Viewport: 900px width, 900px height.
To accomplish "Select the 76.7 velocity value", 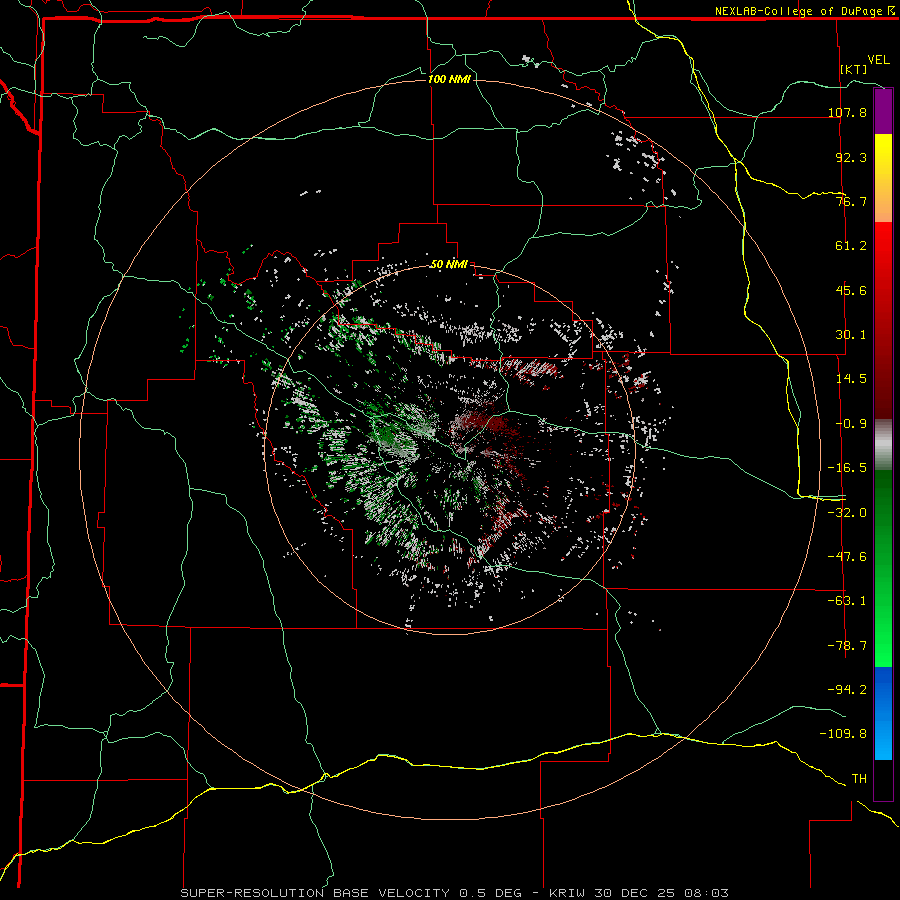I will (851, 201).
